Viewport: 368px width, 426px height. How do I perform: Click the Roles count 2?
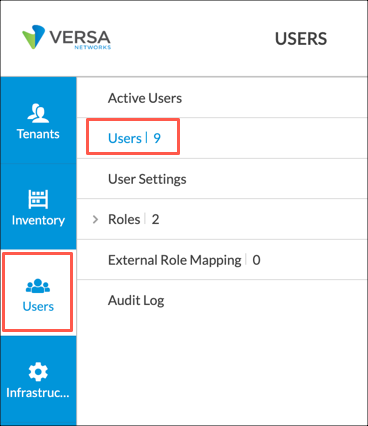[155, 219]
